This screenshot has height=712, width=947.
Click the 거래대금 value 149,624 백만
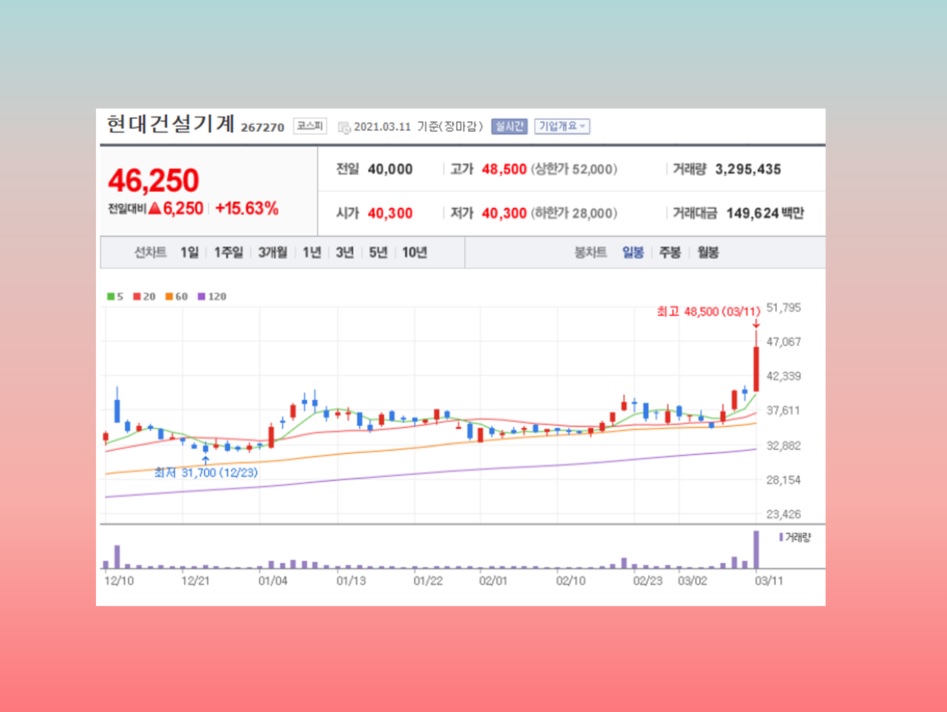765,213
